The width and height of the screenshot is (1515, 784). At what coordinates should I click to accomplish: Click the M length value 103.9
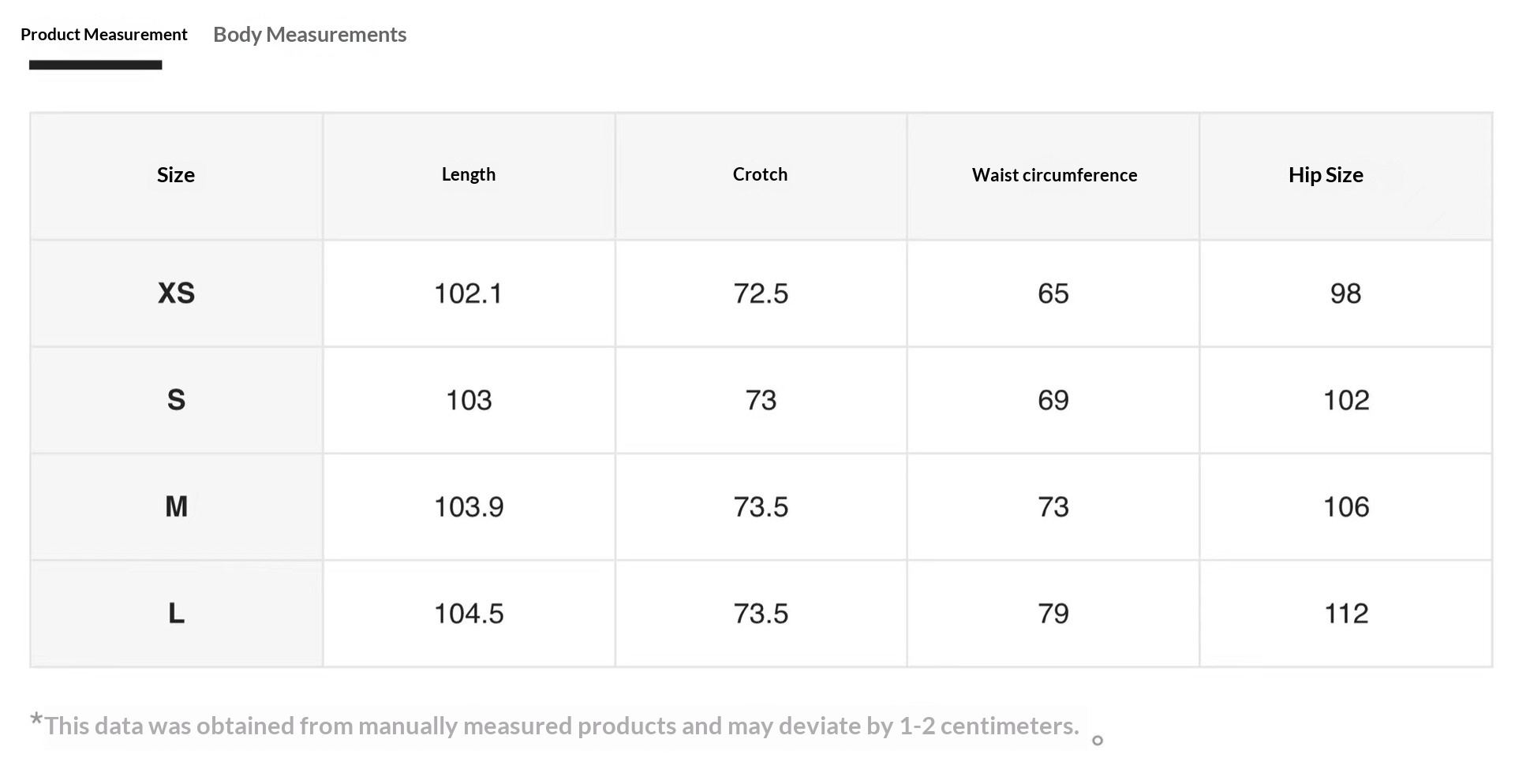coord(469,506)
